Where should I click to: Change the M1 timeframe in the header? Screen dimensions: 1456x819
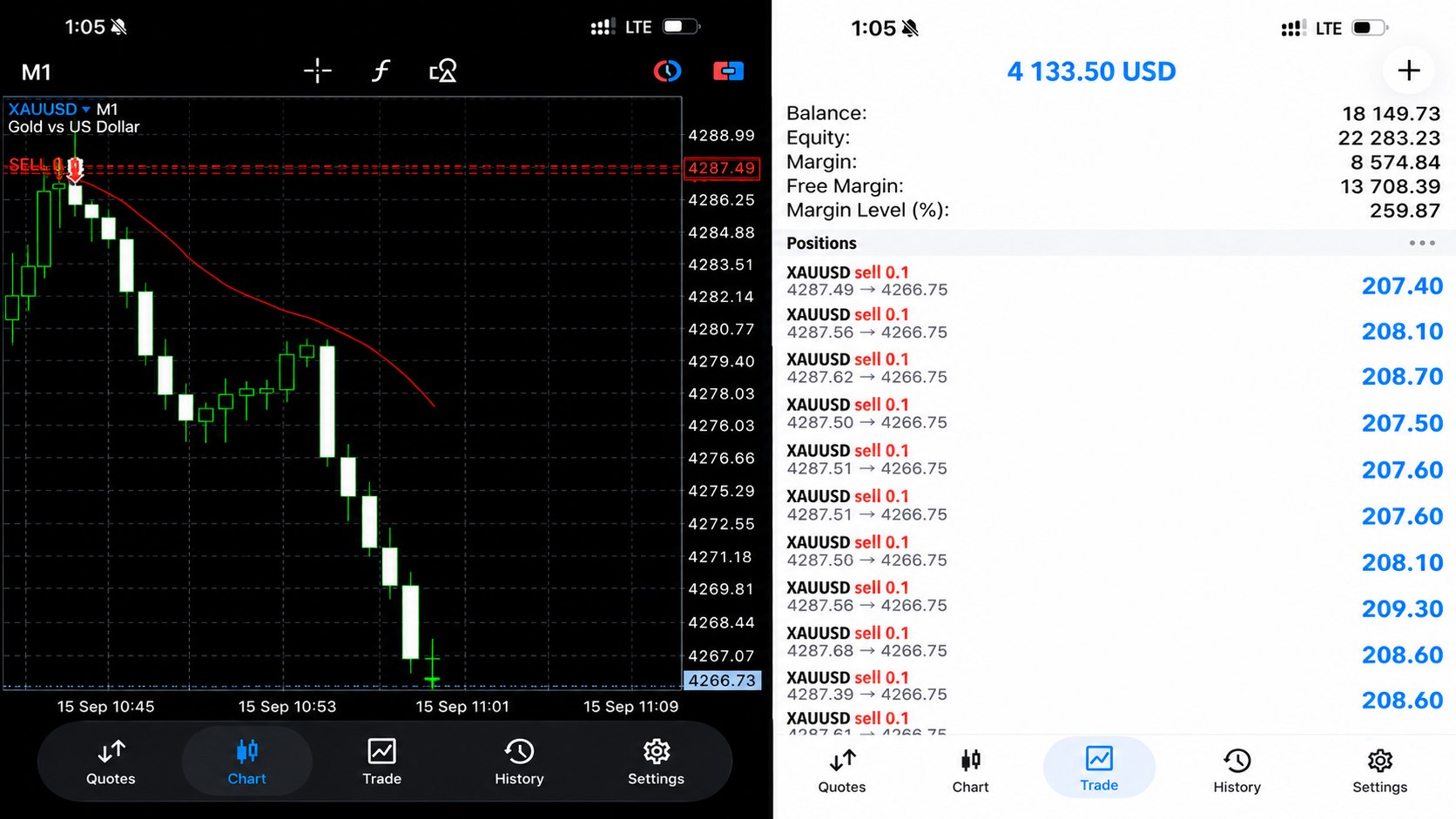click(x=37, y=72)
